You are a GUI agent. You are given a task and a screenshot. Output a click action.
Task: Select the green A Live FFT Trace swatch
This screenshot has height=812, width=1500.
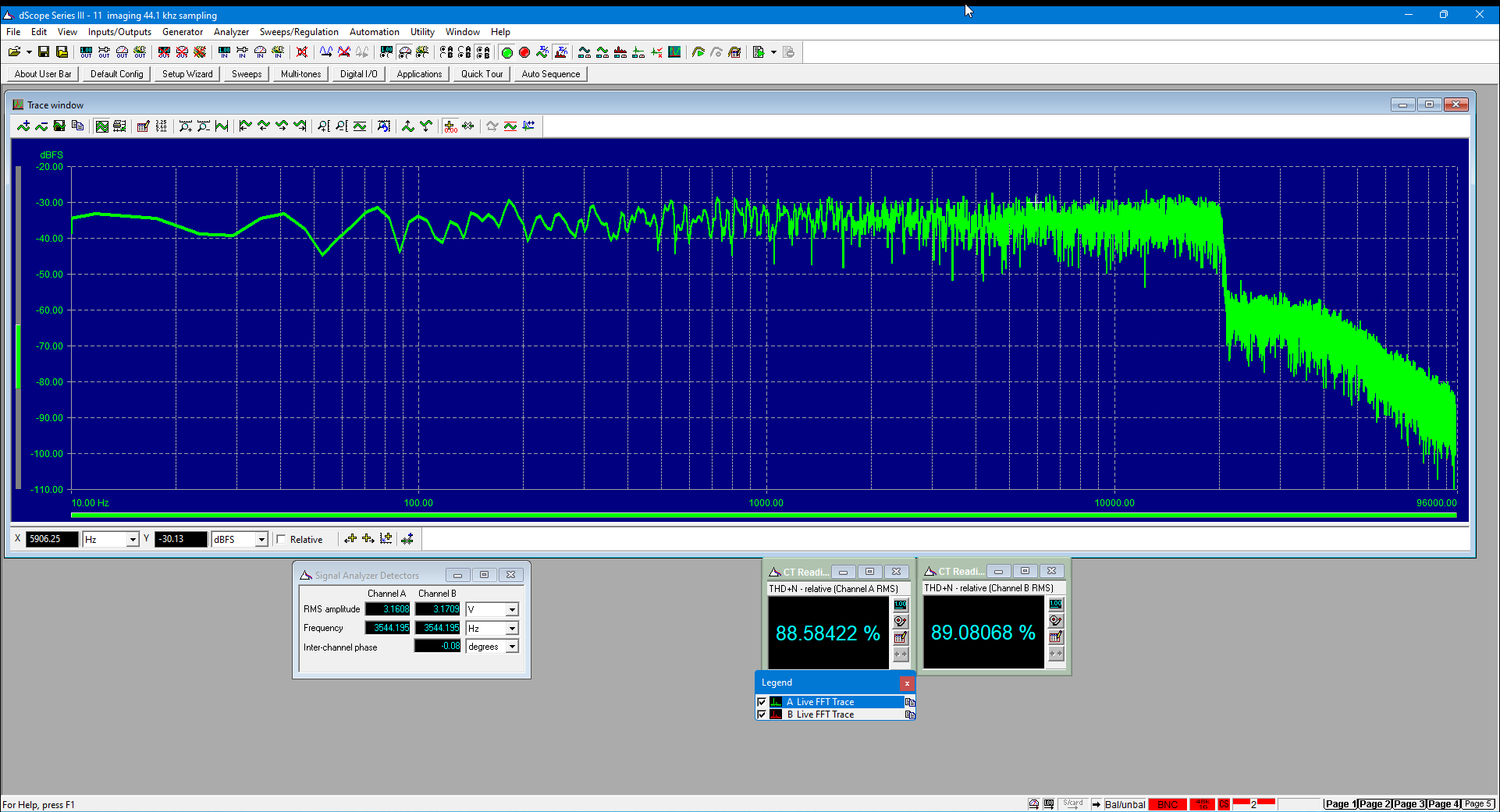[x=776, y=702]
